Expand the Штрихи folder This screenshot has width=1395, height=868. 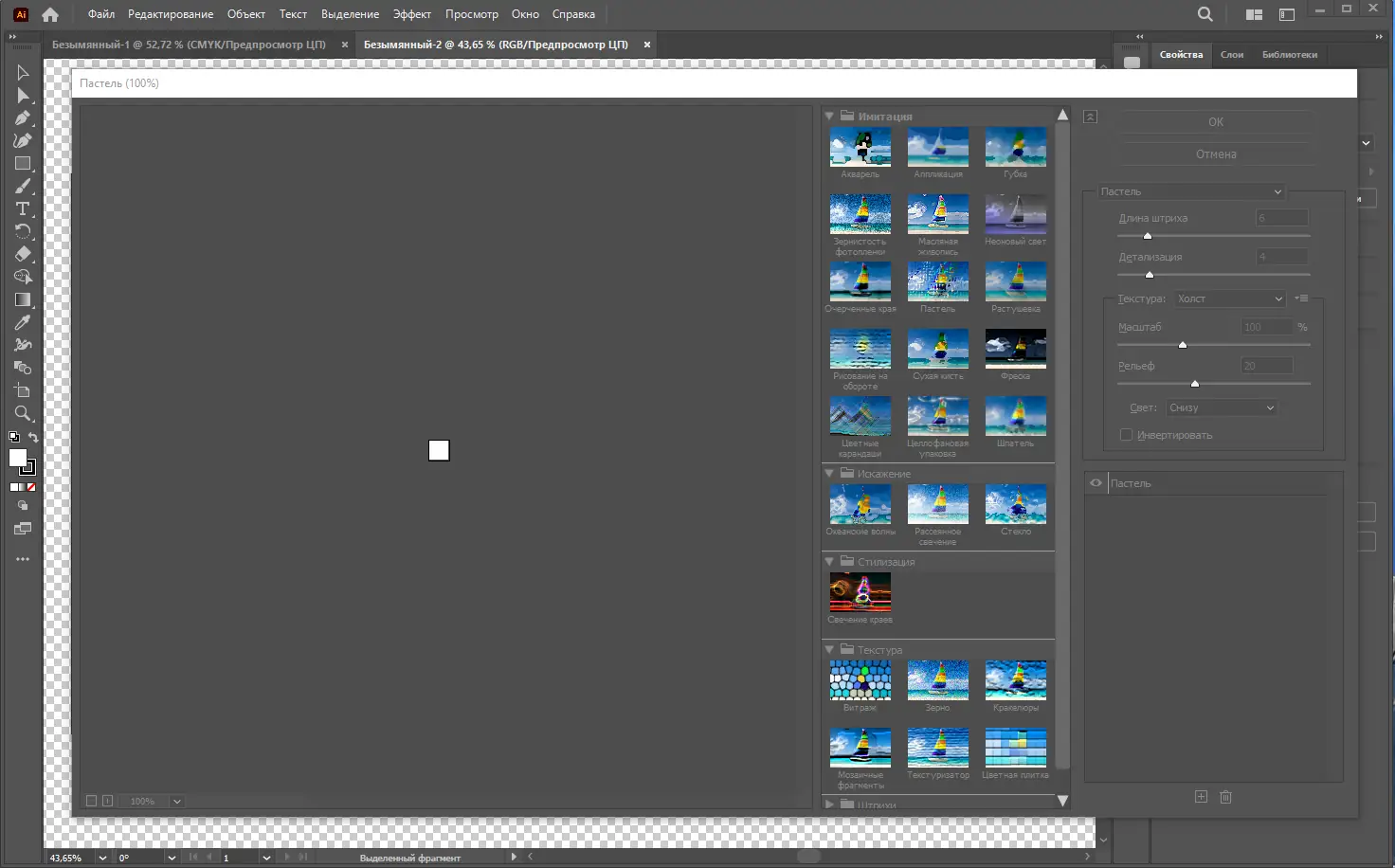pyautogui.click(x=829, y=804)
